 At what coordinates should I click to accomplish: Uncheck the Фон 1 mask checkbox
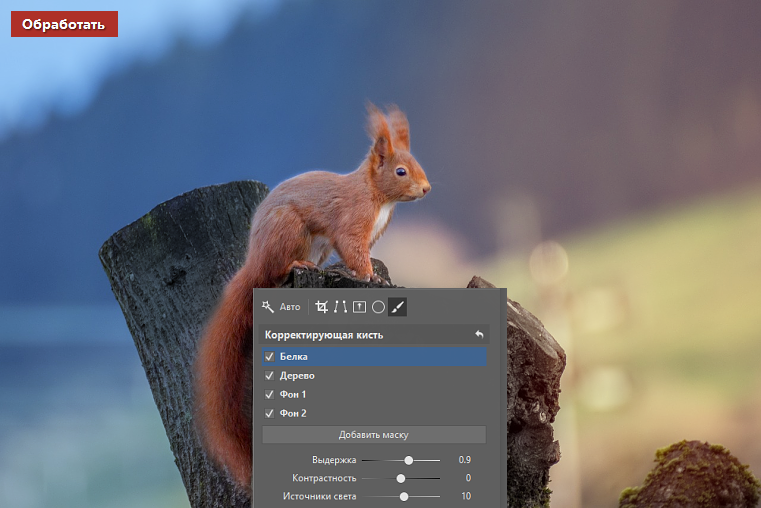coord(269,394)
